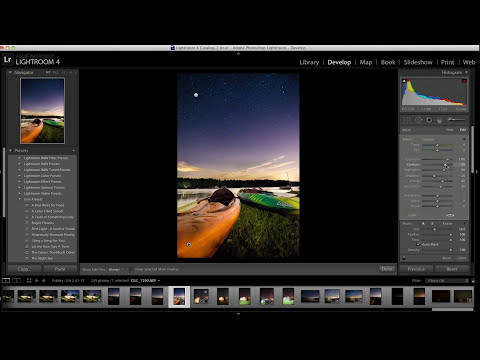The image size is (480, 360).
Task: Open the Map module
Action: tap(366, 62)
